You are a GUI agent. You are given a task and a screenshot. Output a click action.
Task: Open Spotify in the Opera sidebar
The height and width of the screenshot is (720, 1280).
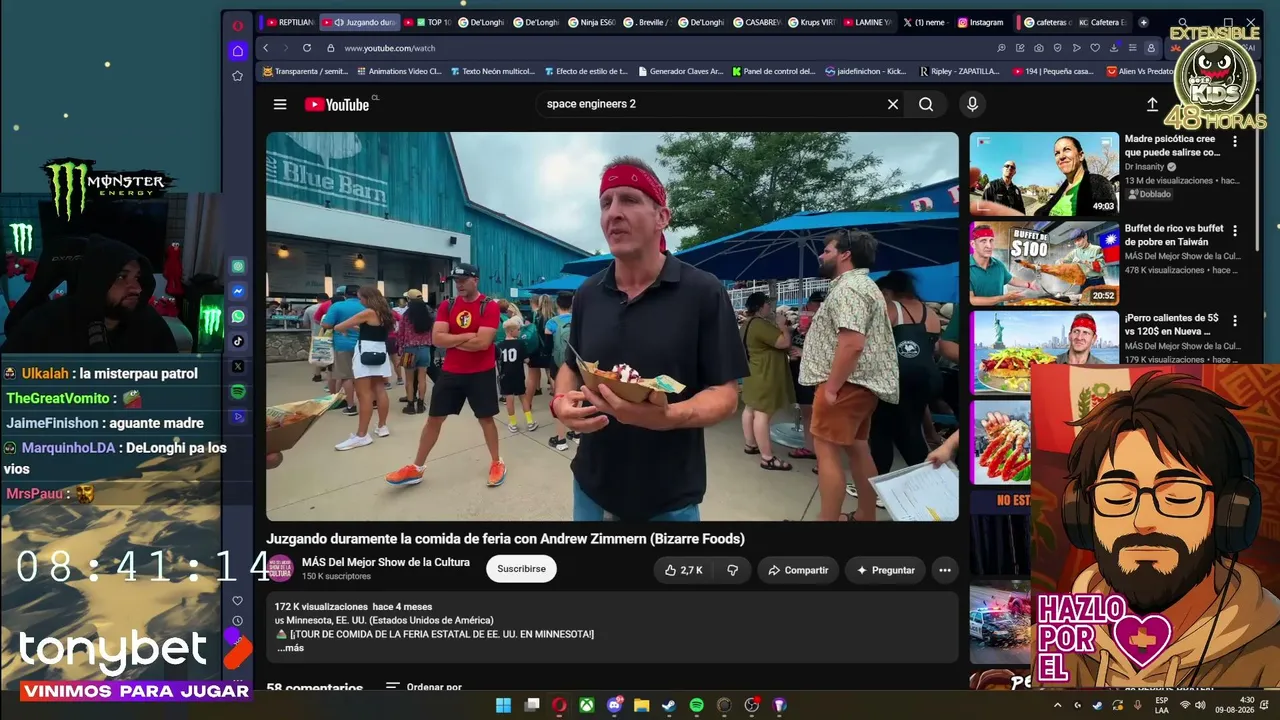(238, 392)
